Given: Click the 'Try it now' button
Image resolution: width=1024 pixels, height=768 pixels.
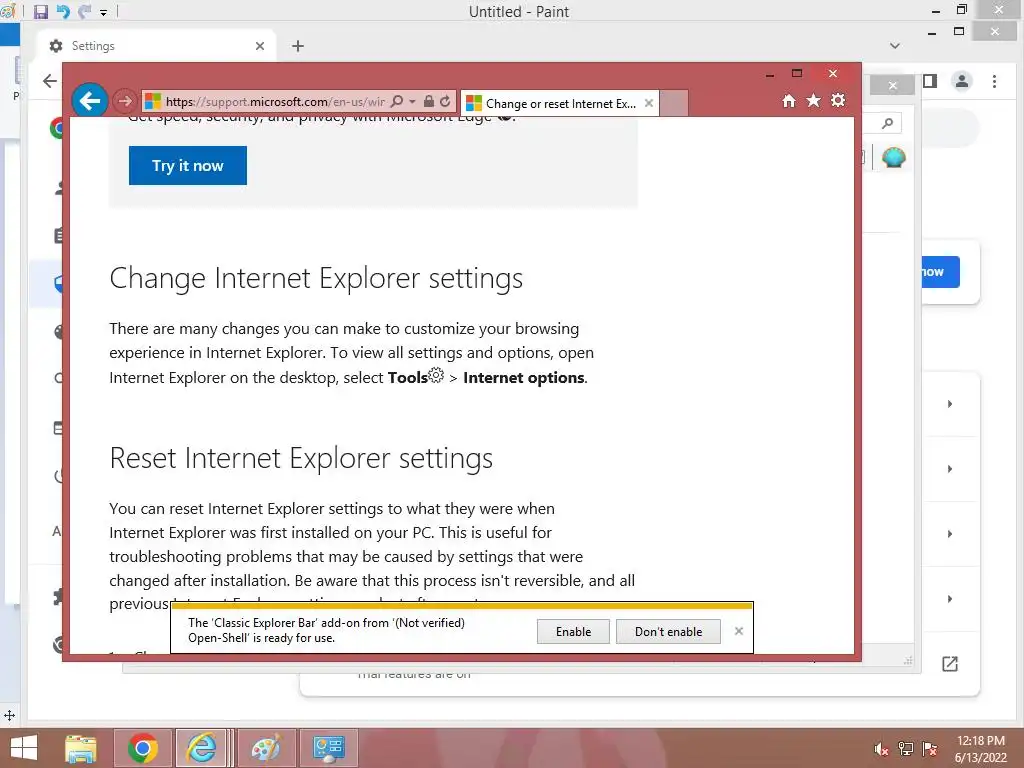Looking at the screenshot, I should 187,165.
